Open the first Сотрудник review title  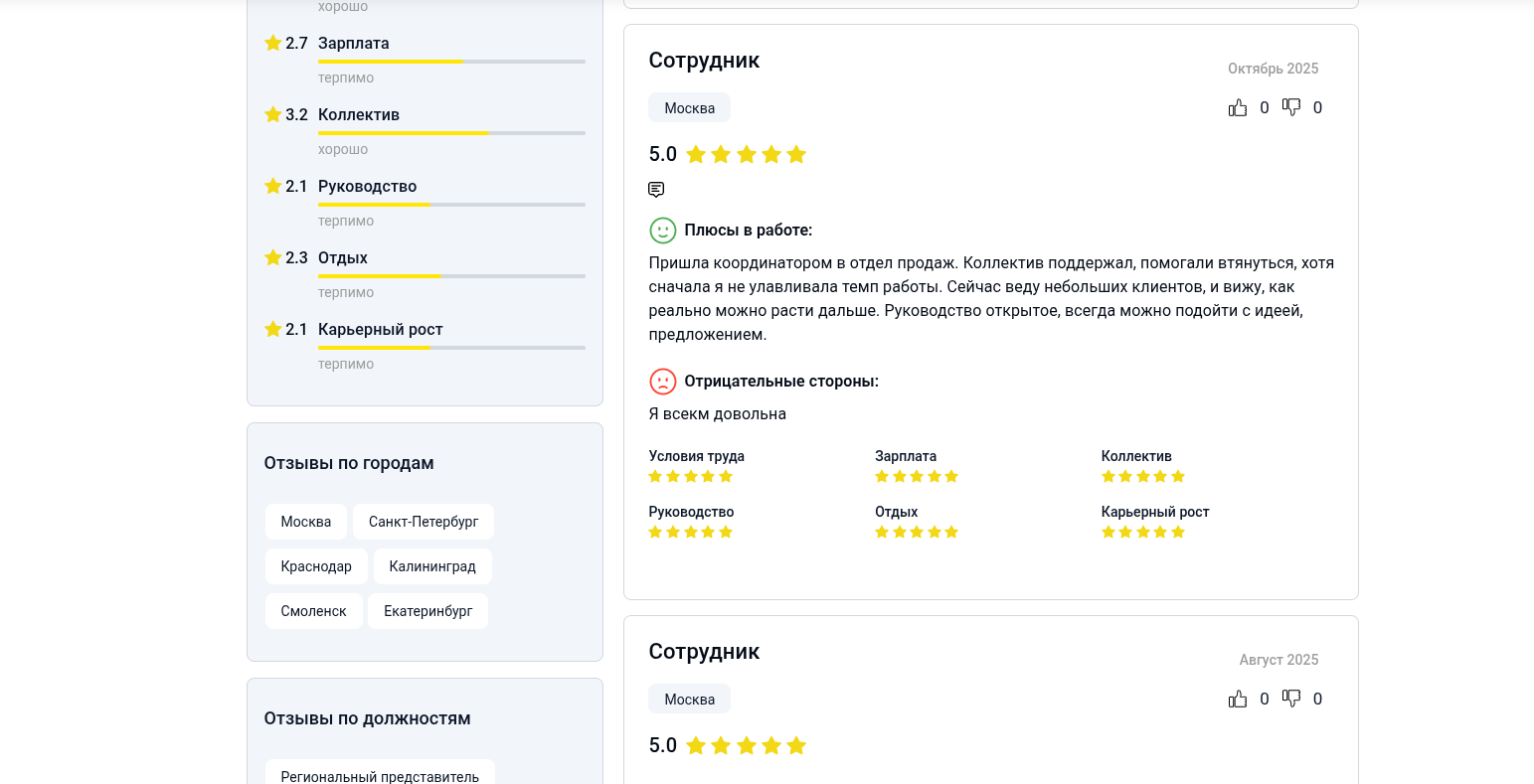click(x=704, y=60)
